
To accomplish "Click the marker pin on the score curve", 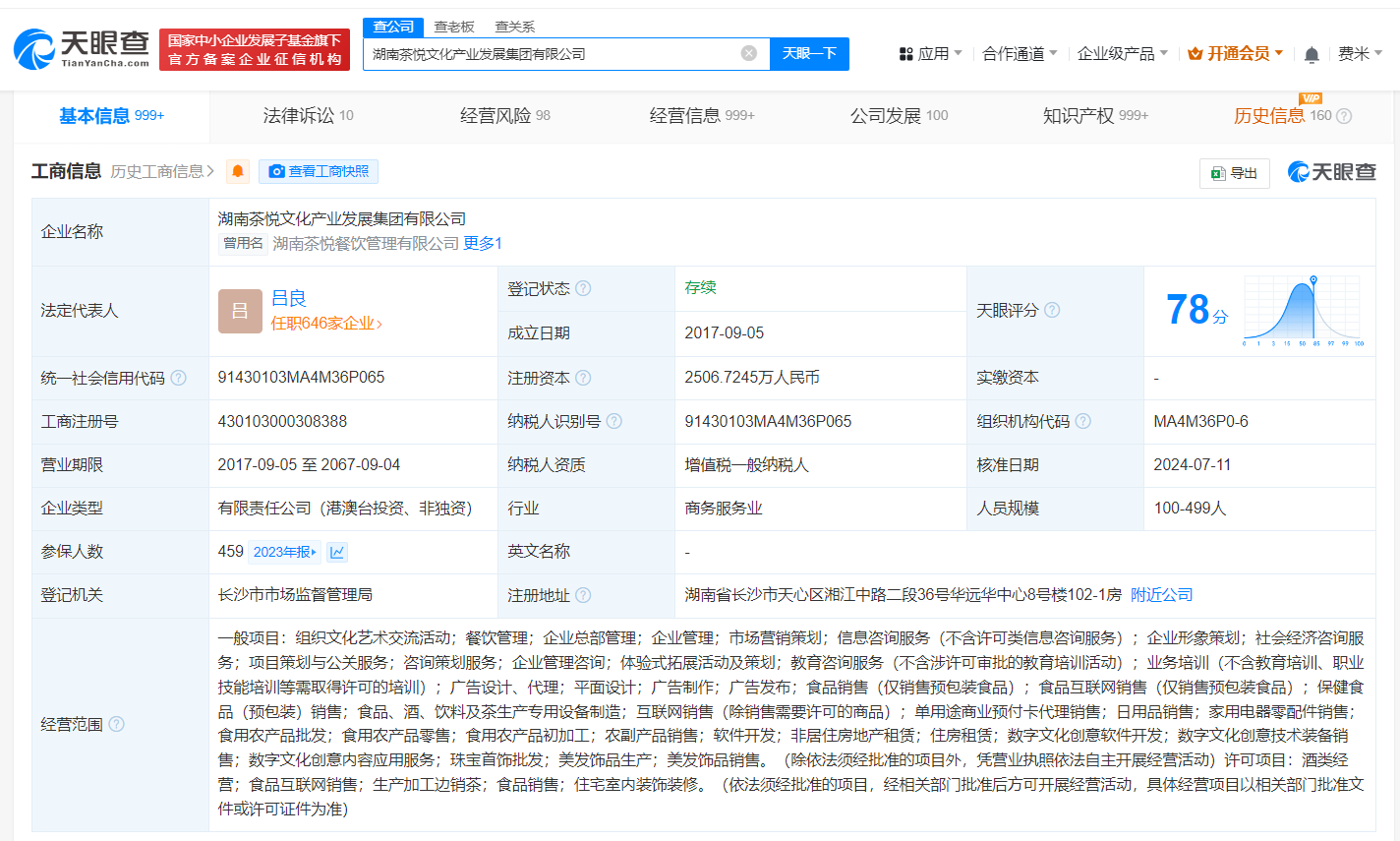I will tap(1313, 279).
